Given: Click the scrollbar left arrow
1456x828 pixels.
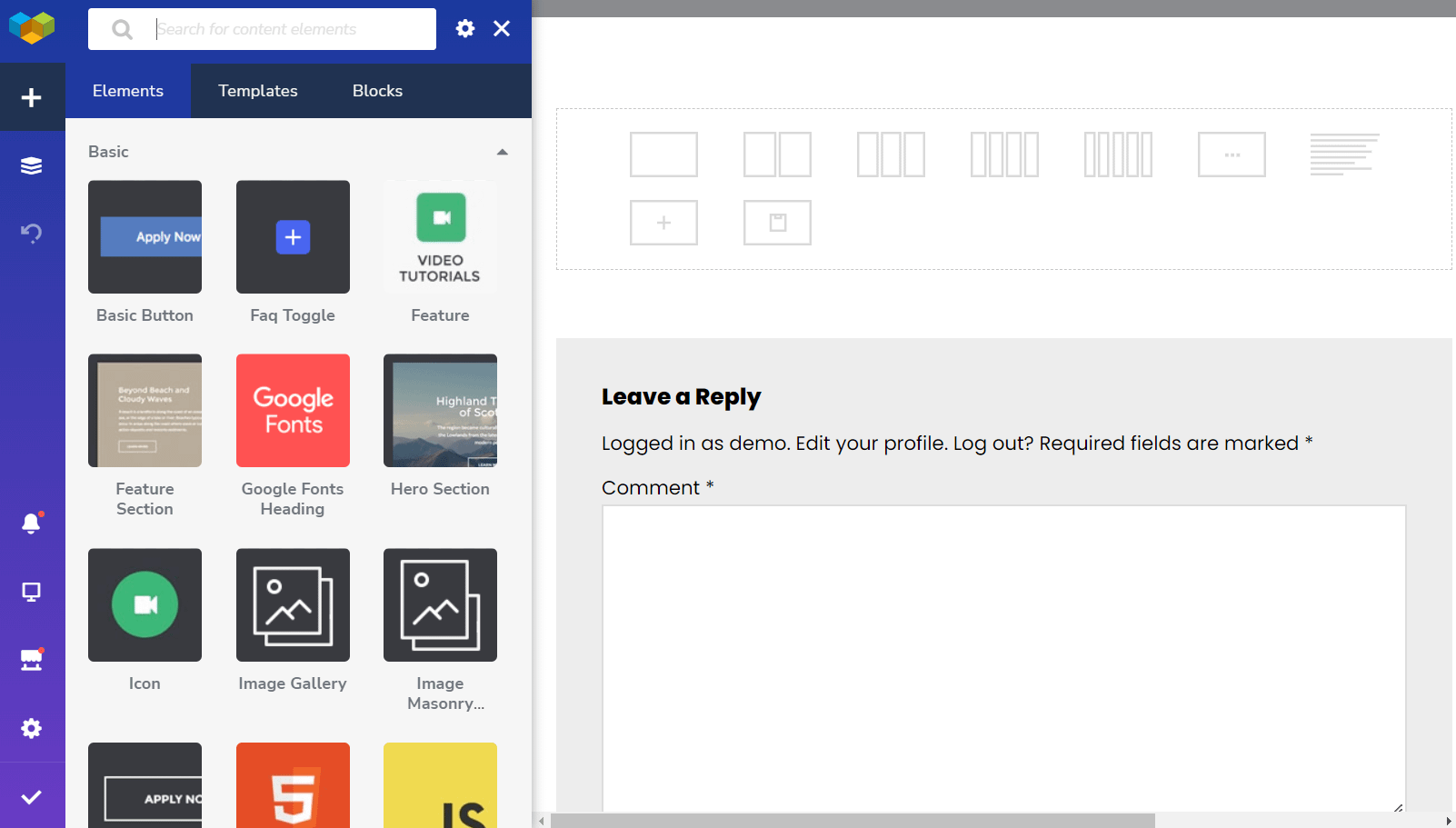Looking at the screenshot, I should pos(542,821).
